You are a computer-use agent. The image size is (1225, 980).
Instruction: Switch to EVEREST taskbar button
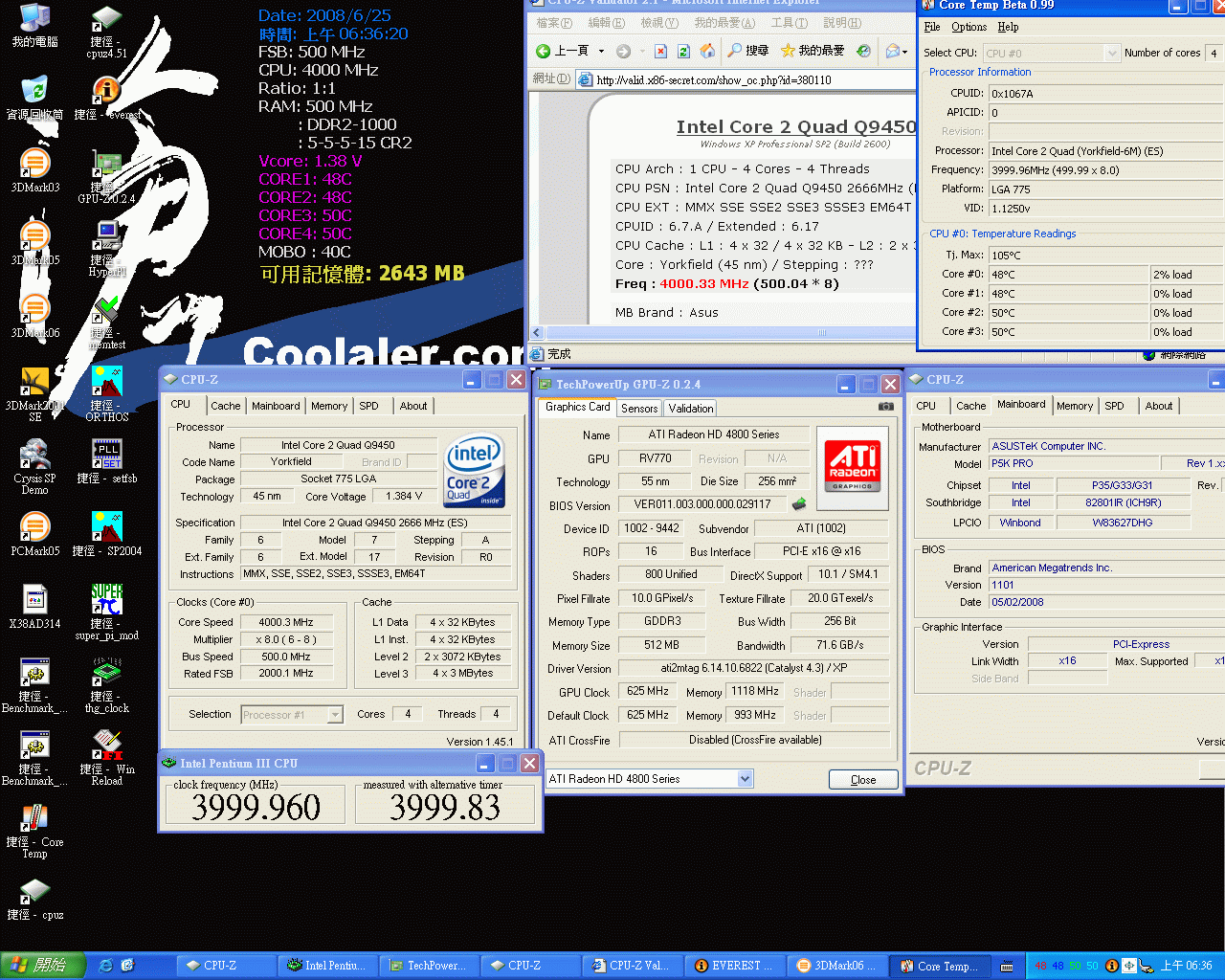735,966
